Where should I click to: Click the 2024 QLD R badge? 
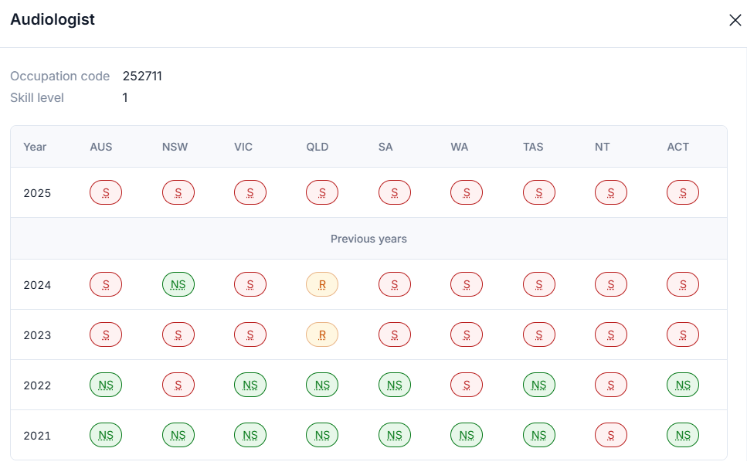click(322, 285)
